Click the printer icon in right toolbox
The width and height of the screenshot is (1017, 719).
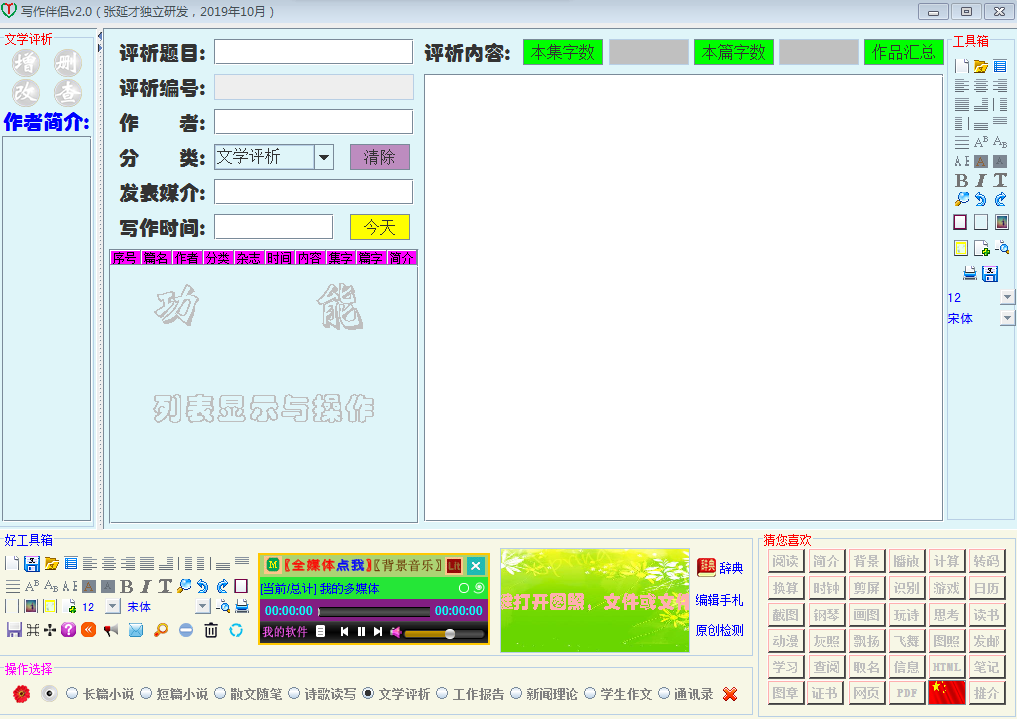click(969, 273)
